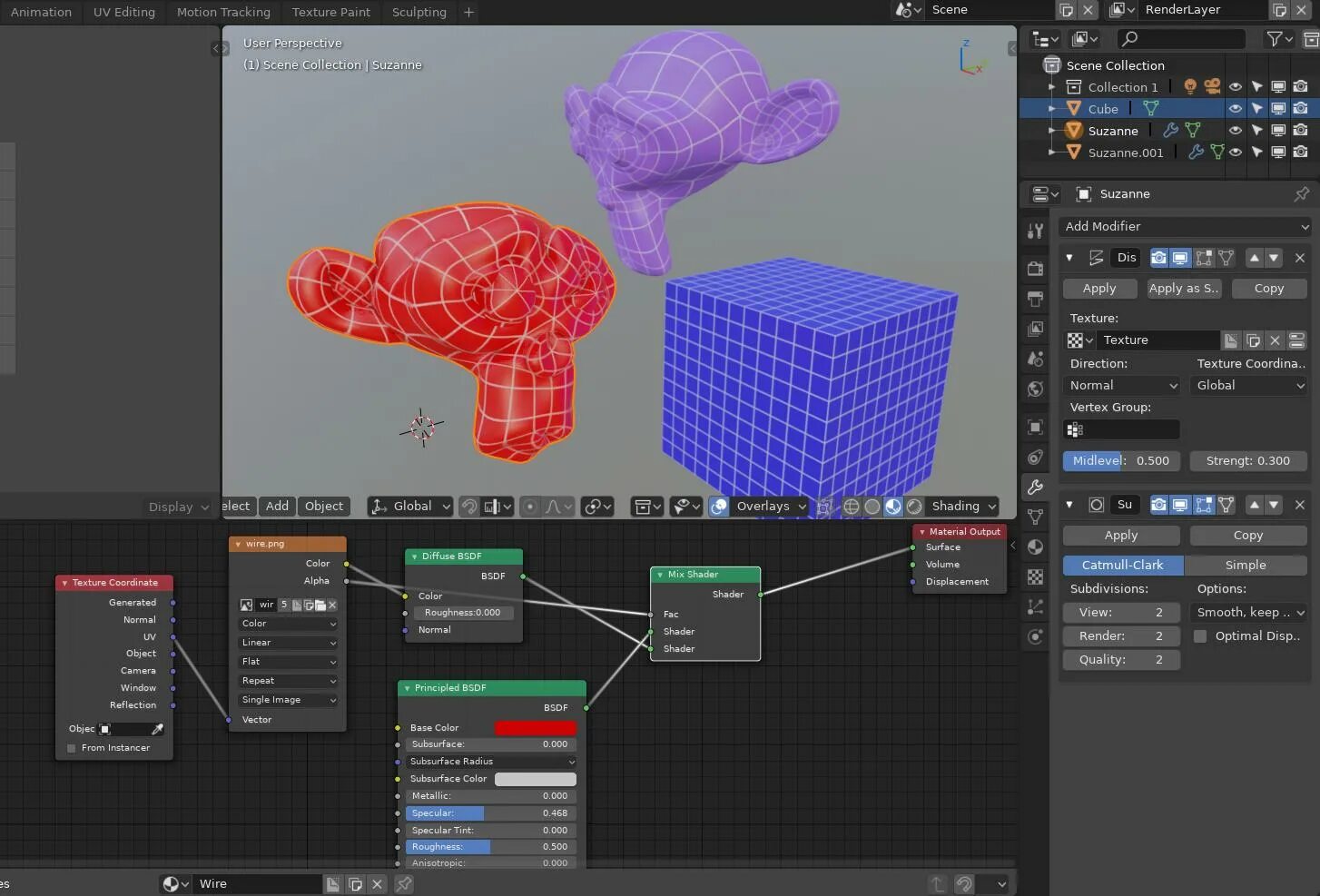Hide Suzanne.001 in viewport with eye icon
The image size is (1320, 896).
(x=1235, y=153)
